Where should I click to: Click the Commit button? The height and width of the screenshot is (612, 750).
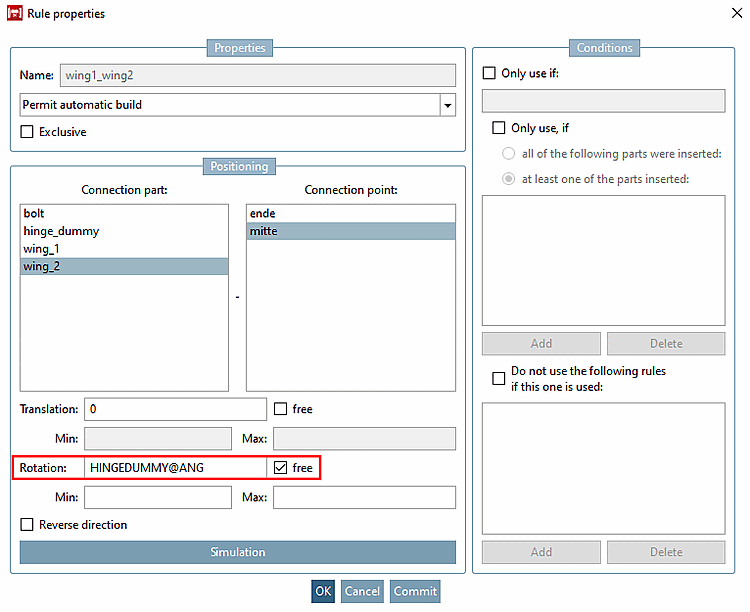coord(415,591)
